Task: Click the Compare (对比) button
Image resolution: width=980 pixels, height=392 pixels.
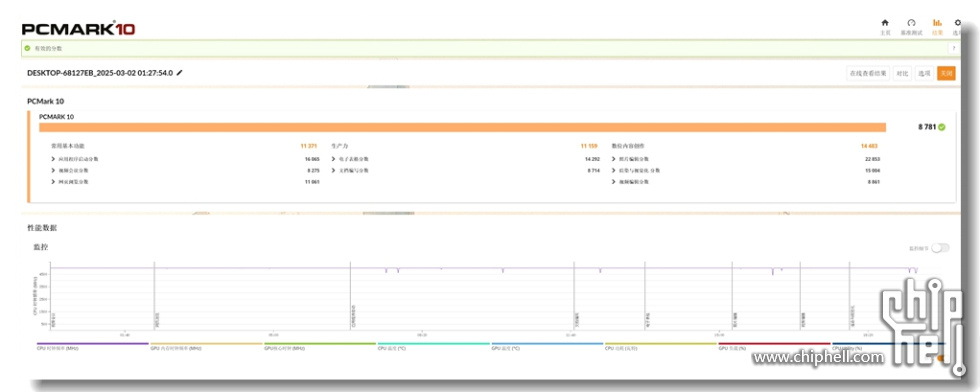Action: 902,73
